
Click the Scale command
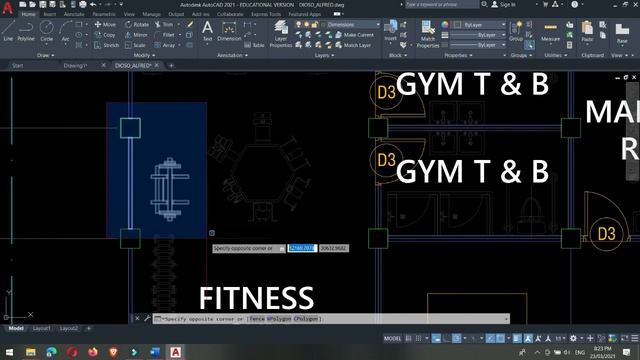(x=135, y=45)
